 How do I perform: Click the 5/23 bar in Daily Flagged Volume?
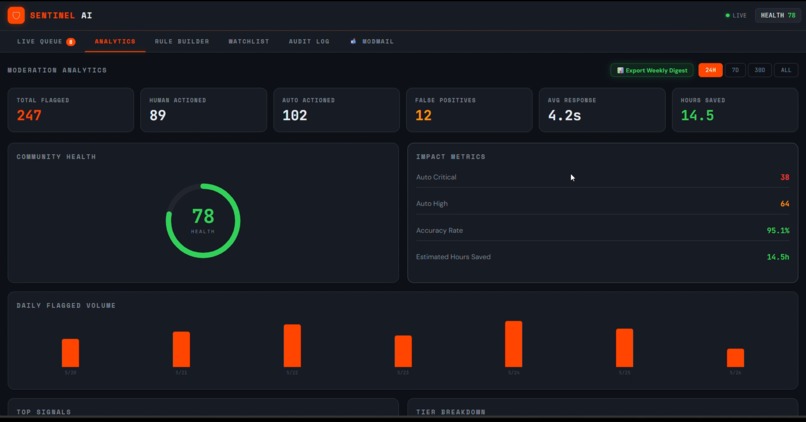click(x=403, y=351)
